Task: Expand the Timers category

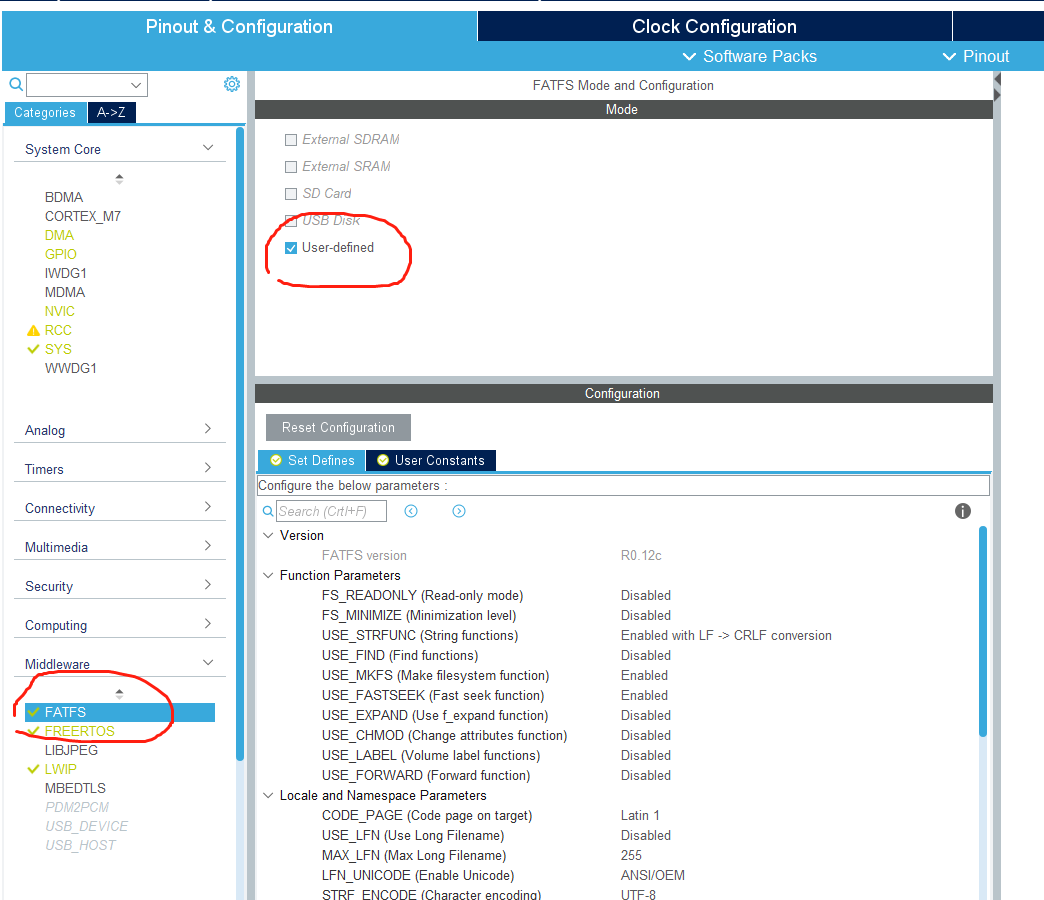Action: [x=208, y=468]
